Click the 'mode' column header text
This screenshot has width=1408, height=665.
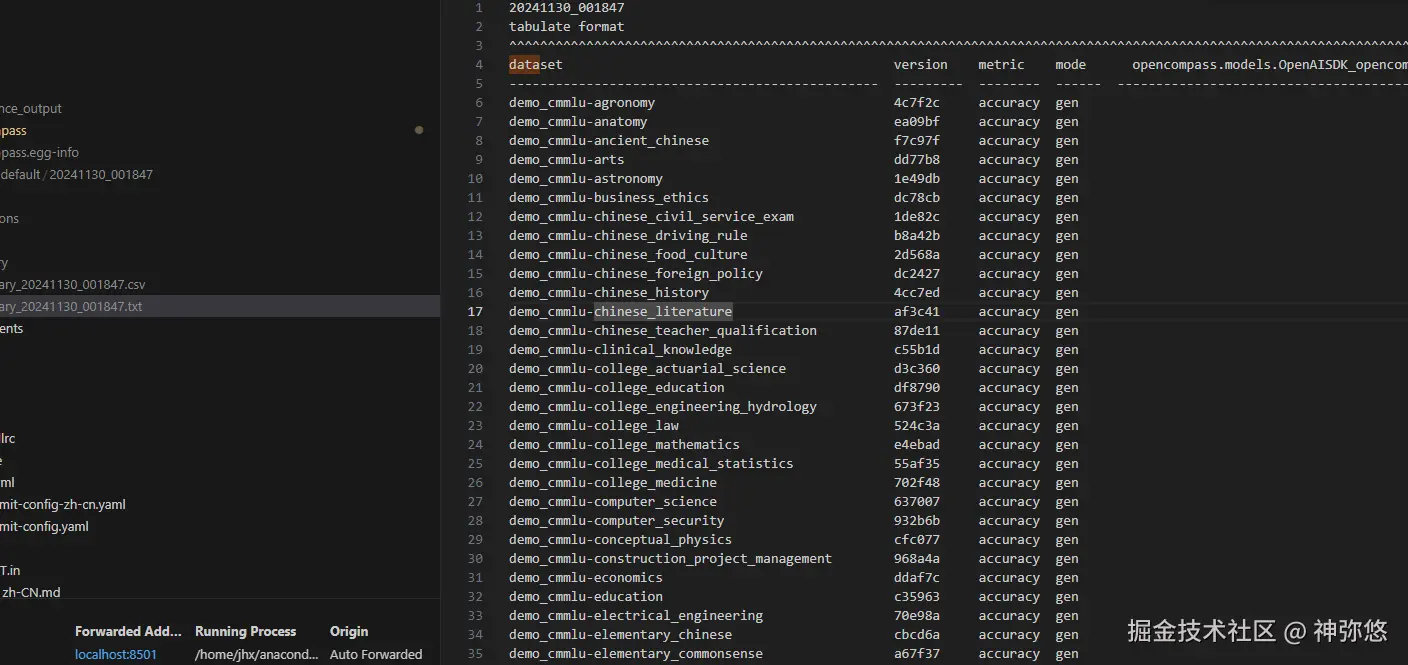point(1070,64)
